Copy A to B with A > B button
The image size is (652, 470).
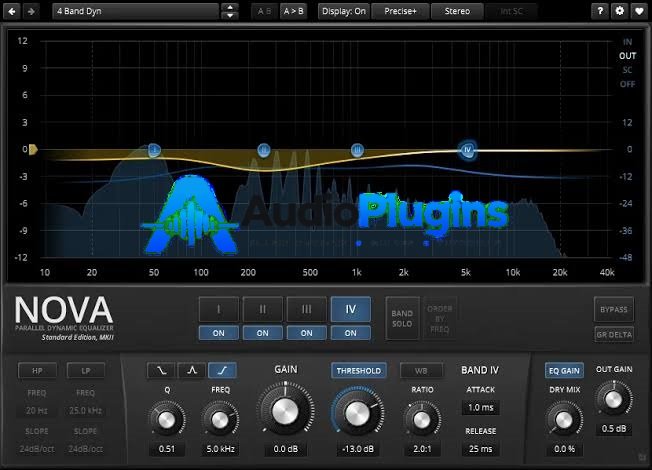(293, 11)
